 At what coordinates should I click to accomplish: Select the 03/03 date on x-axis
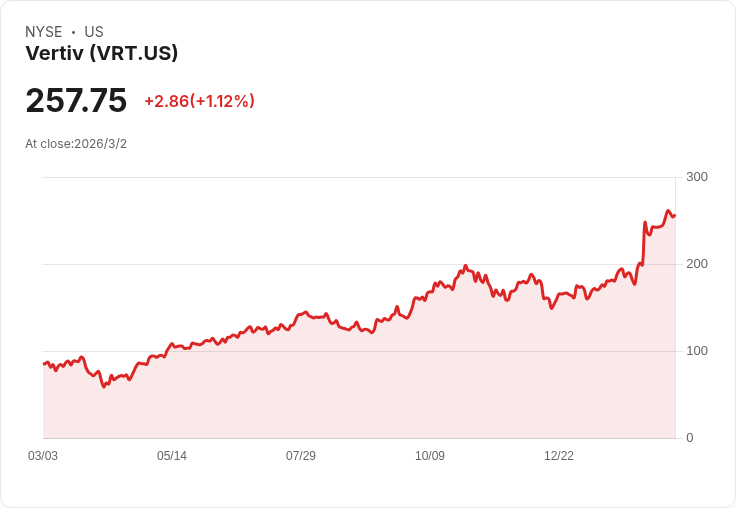[x=43, y=456]
